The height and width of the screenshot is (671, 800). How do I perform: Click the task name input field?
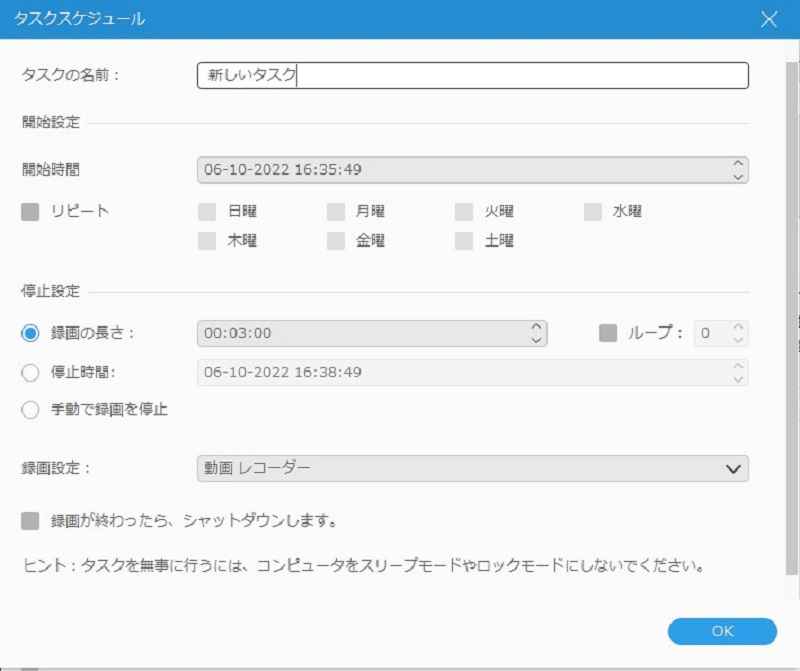(x=472, y=76)
